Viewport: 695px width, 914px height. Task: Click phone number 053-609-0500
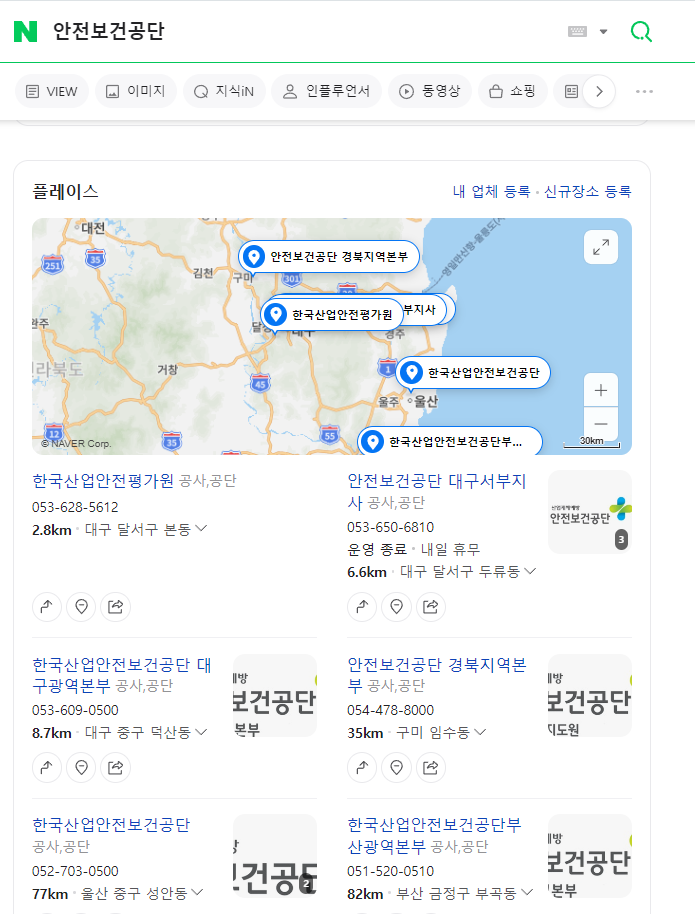click(x=75, y=710)
